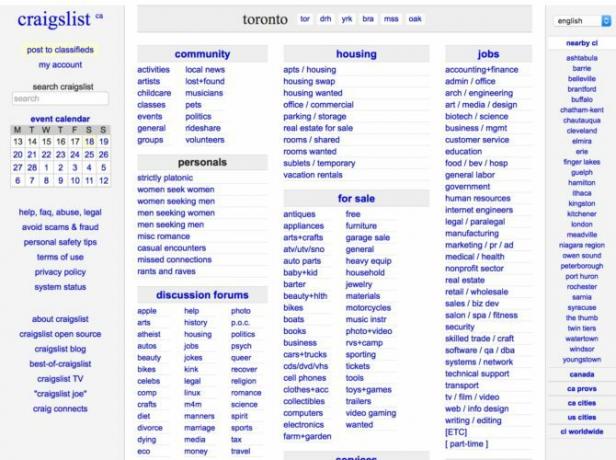Open post to classifieds
This screenshot has height=460, width=616.
60,50
